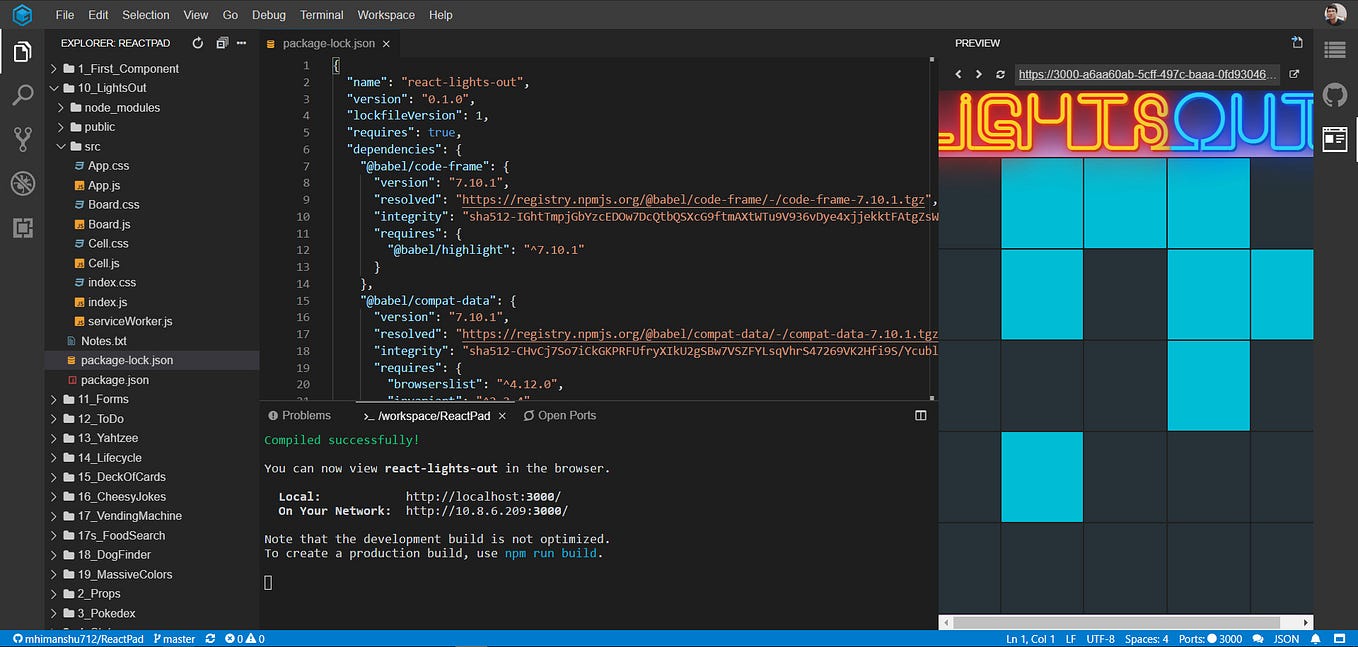Click the GitHub icon on the right sidebar

coord(1334,96)
